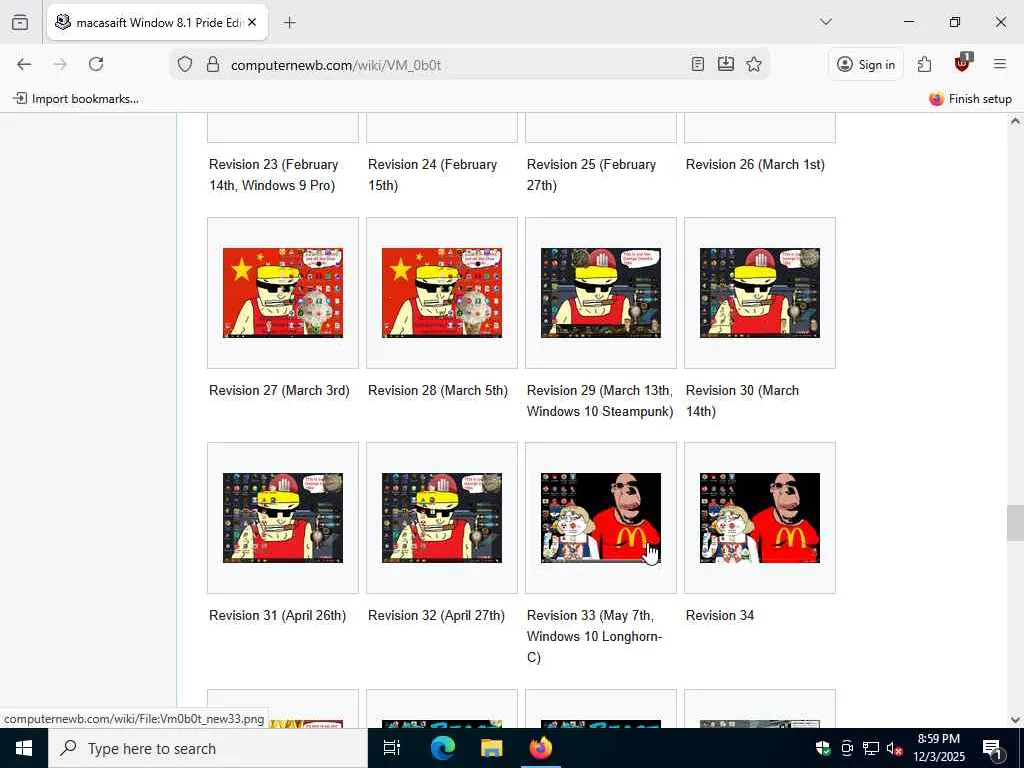The height and width of the screenshot is (768, 1024).
Task: Click 'Revision 24 (February 15th)' caption
Action: pyautogui.click(x=432, y=175)
